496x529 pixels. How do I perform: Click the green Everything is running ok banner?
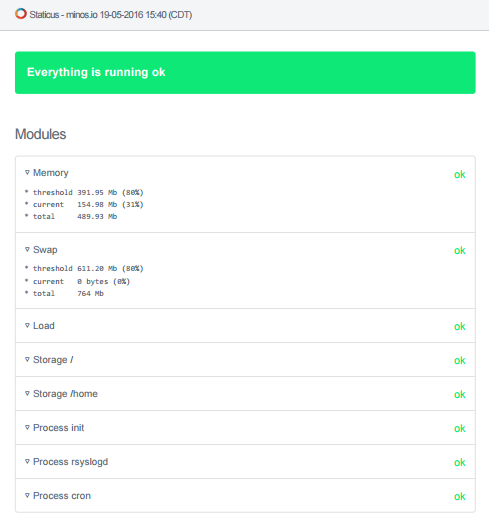(x=245, y=73)
